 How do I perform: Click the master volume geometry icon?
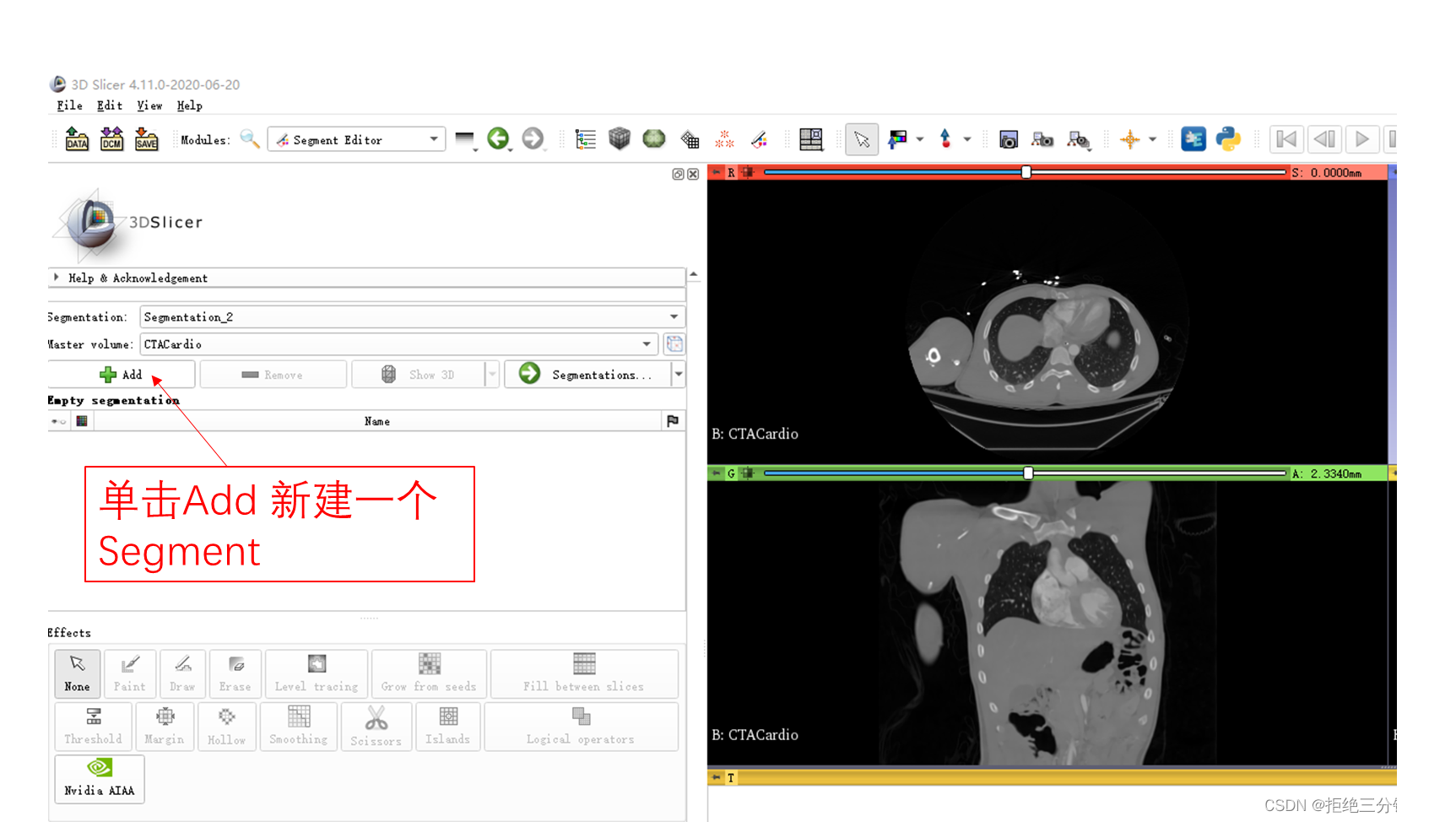(x=674, y=343)
